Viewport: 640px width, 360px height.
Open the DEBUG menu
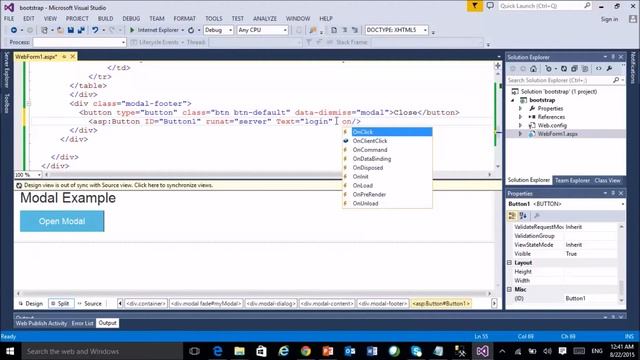click(x=131, y=18)
